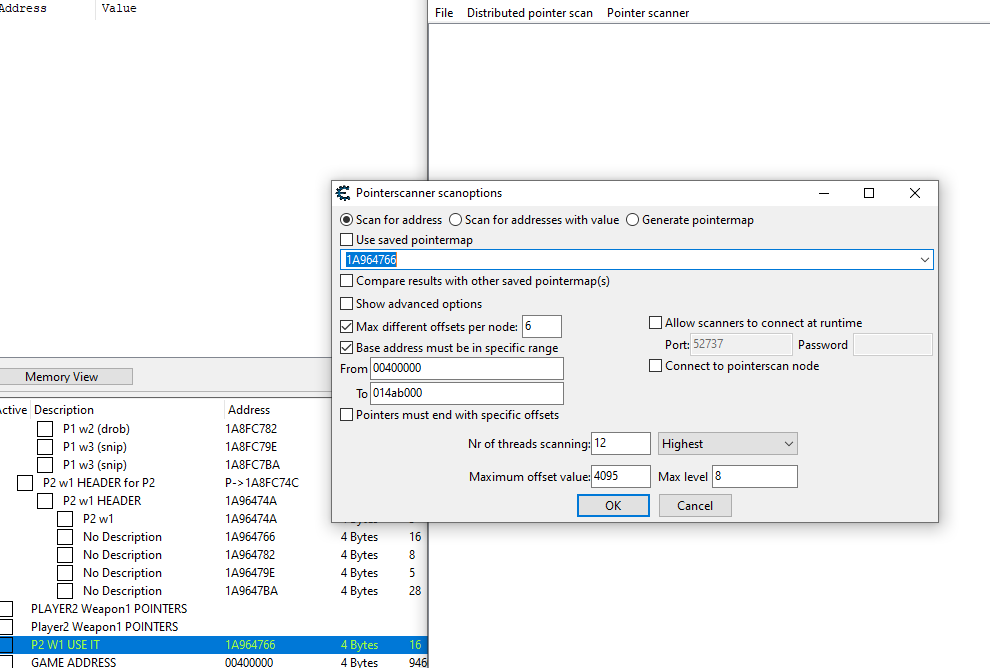Click the Cheat Engine icon in dialog title

click(344, 193)
